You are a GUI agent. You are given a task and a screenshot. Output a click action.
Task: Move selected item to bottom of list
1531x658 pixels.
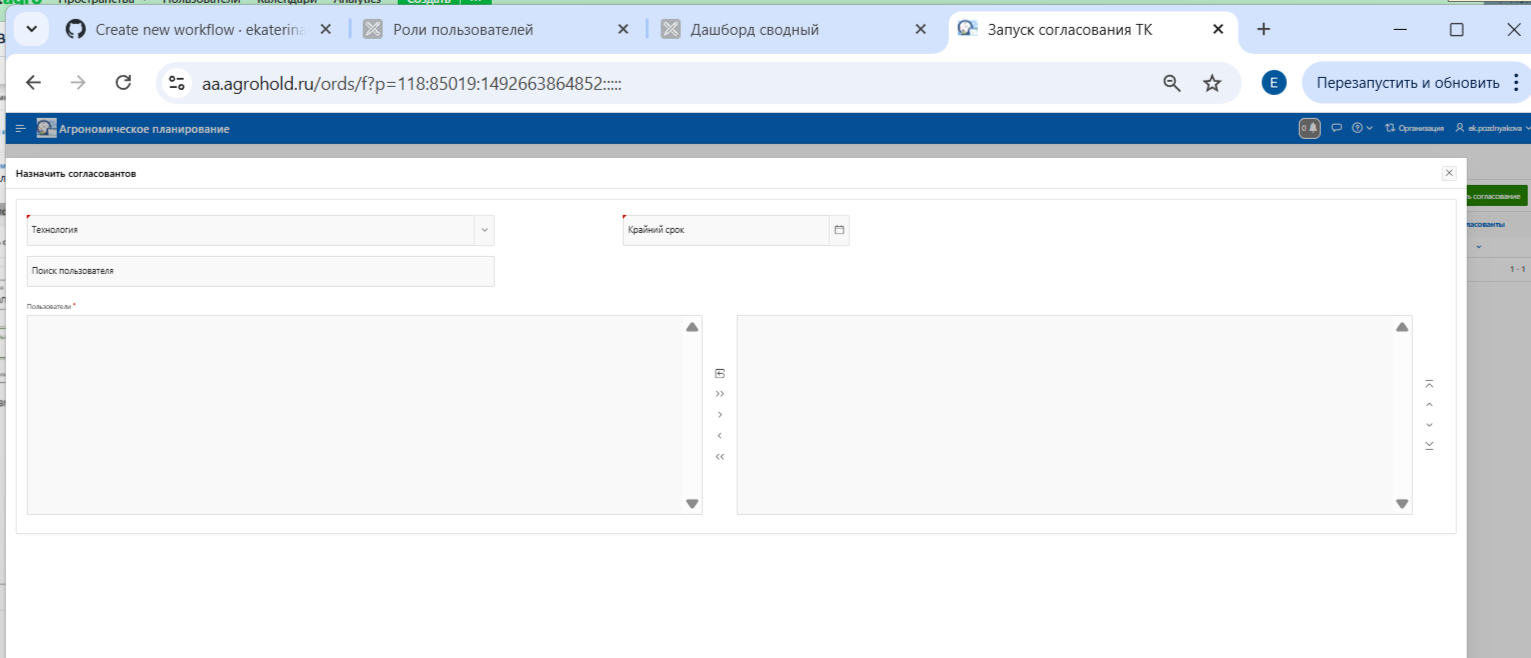pos(1429,445)
